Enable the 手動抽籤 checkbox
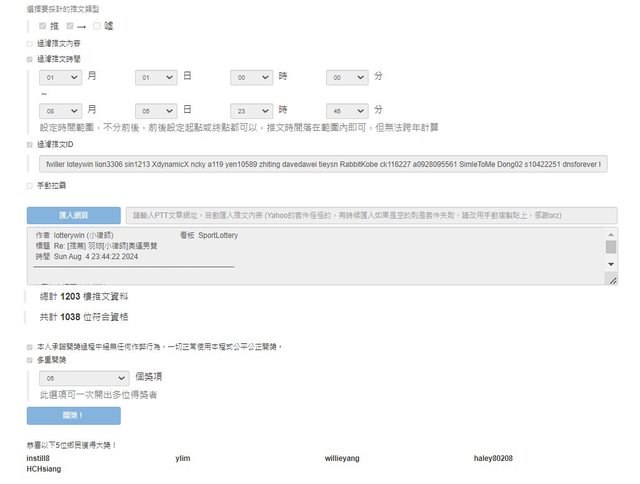The image size is (640, 484). click(29, 185)
